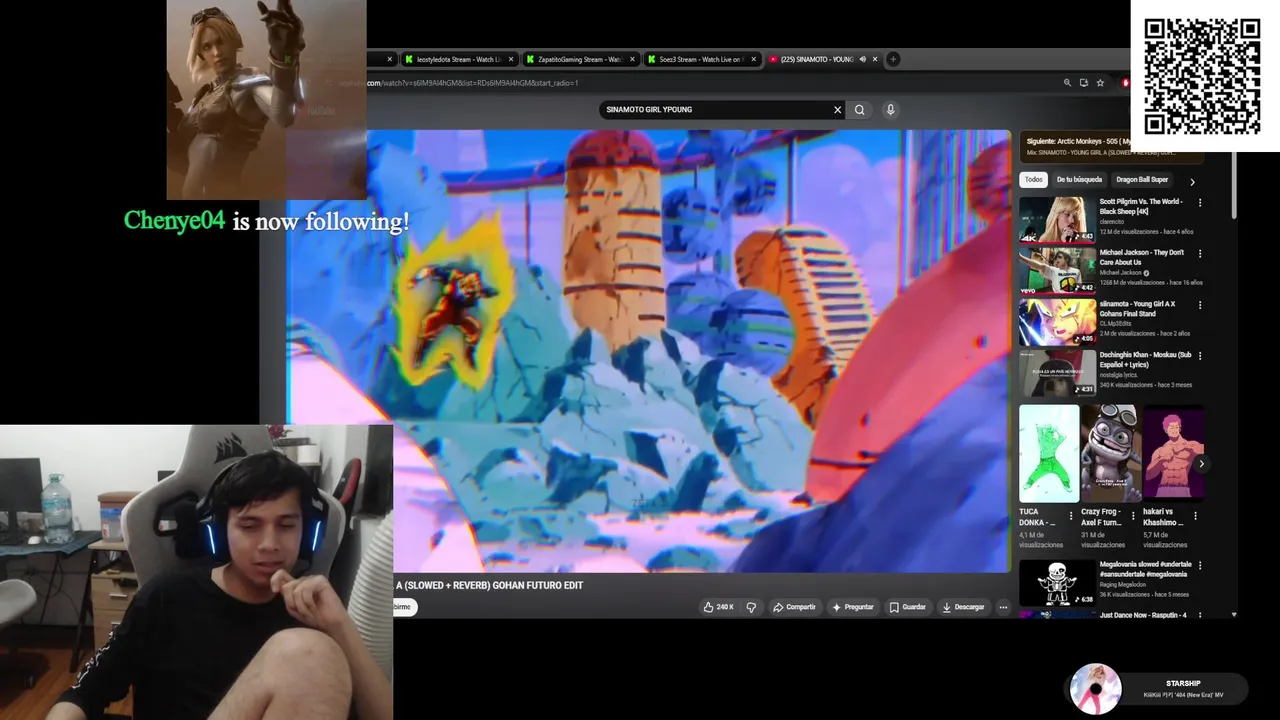Open TUCA DONKA short thumbnail
Image resolution: width=1280 pixels, height=720 pixels.
[x=1049, y=453]
